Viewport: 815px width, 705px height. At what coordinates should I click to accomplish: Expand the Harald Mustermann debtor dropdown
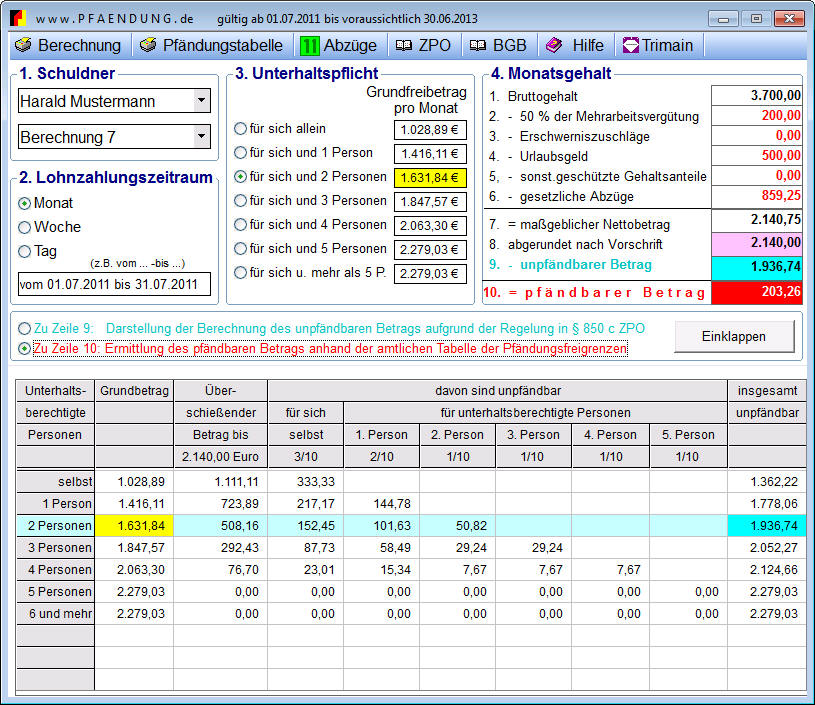point(202,100)
